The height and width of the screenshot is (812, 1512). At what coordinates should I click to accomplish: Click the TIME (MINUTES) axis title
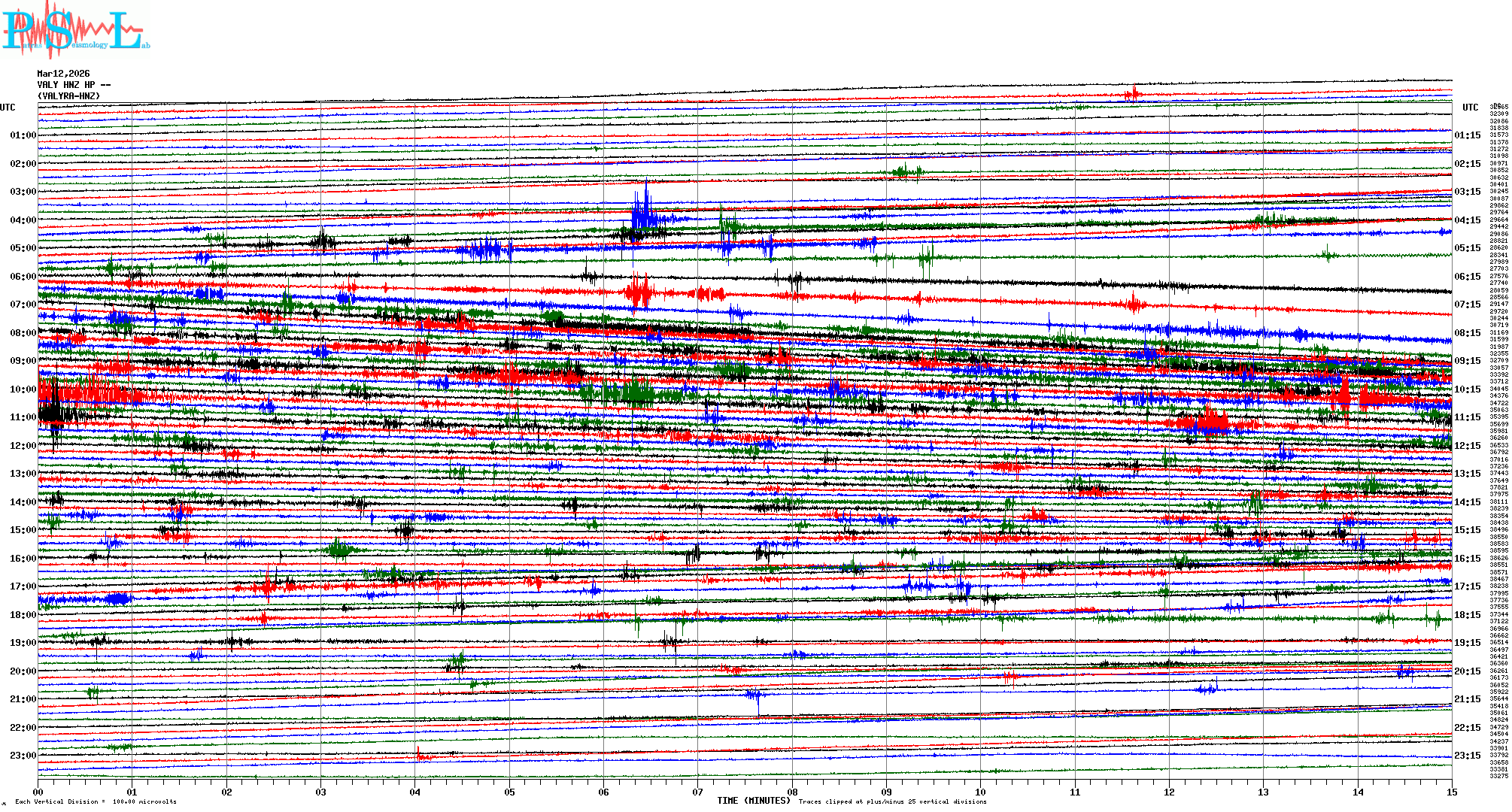pyautogui.click(x=753, y=801)
